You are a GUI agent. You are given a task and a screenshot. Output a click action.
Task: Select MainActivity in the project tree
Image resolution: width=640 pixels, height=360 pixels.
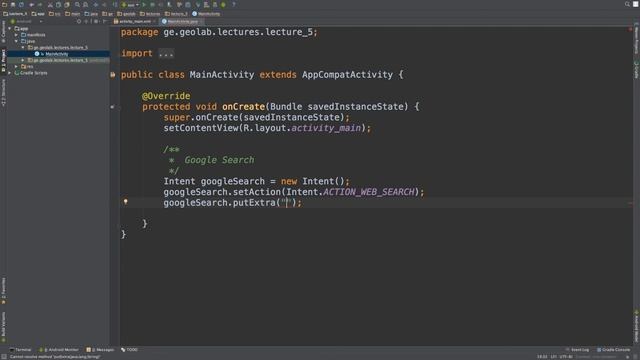(x=58, y=54)
